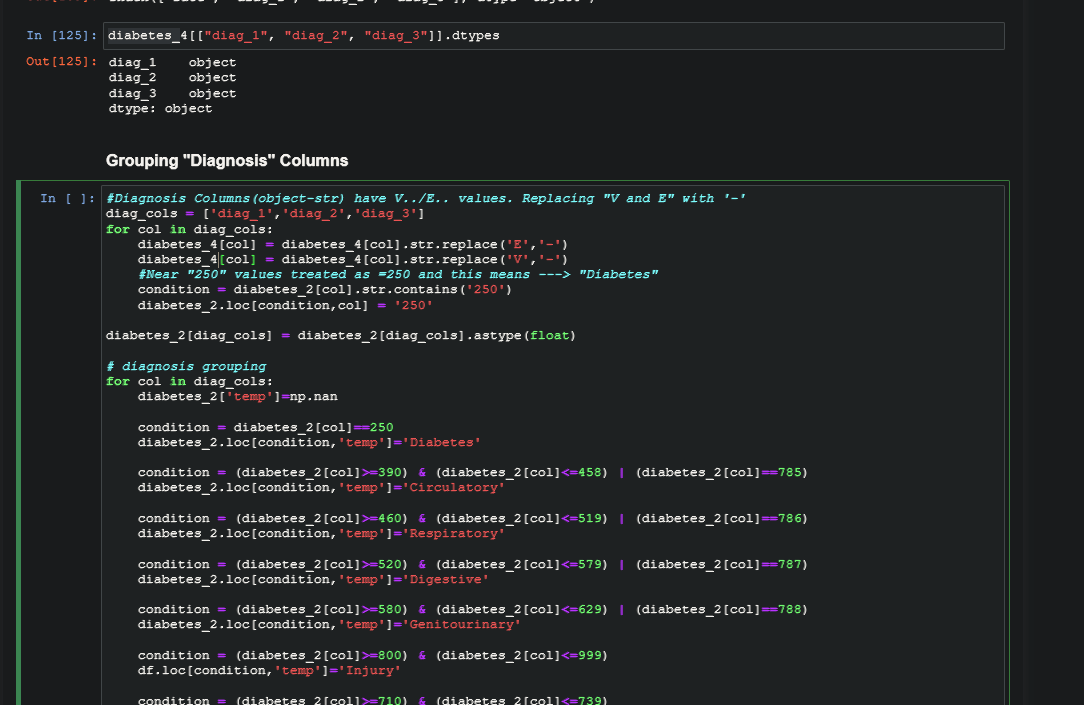This screenshot has height=705, width=1084.
Task: Click the In [ ] prompt of active cell
Action: pos(67,198)
